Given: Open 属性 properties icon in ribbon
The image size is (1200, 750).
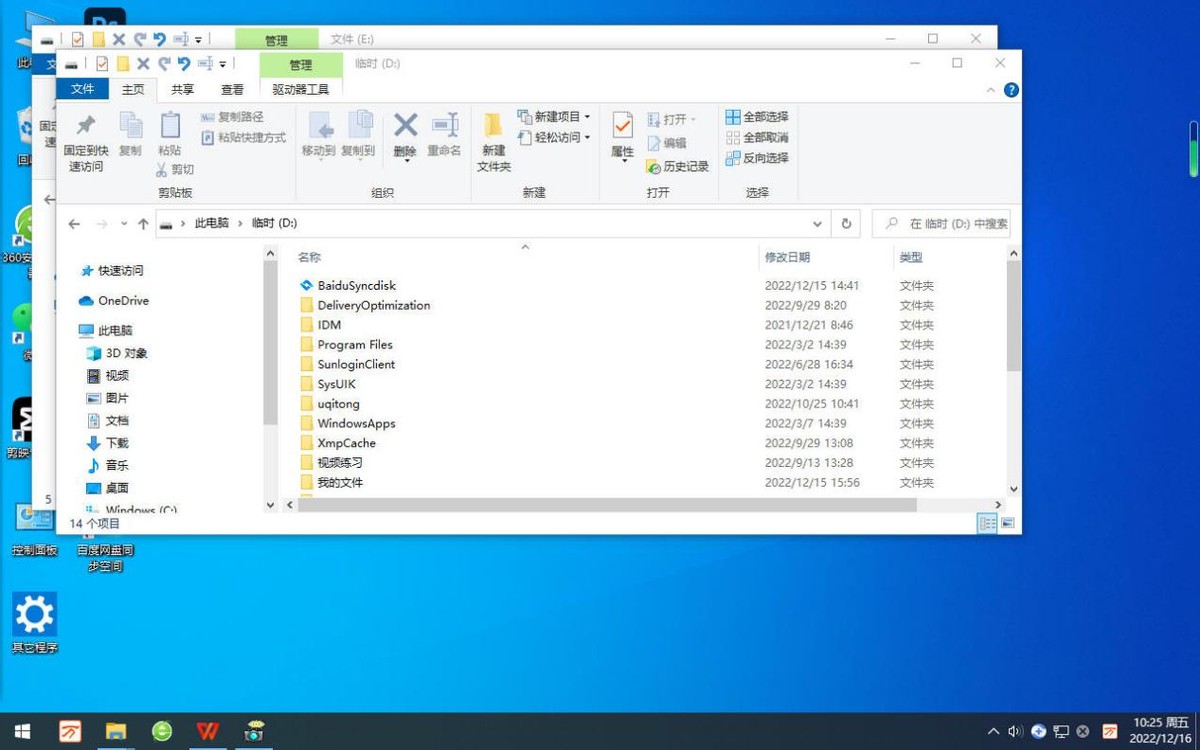Looking at the screenshot, I should tap(622, 126).
